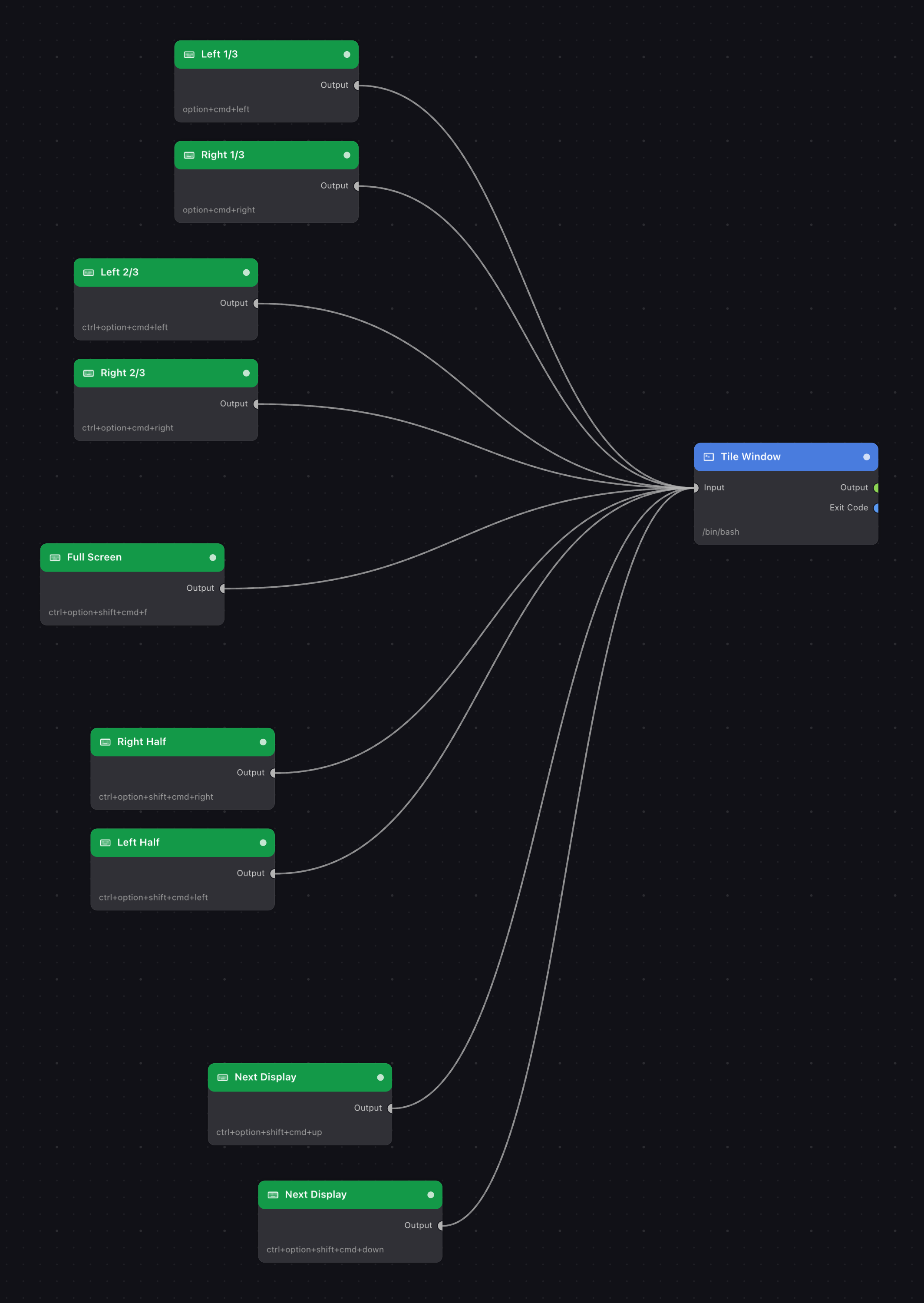Click the /bin/bash label on Tile Window
Viewport: 924px width, 1303px height.
click(721, 532)
